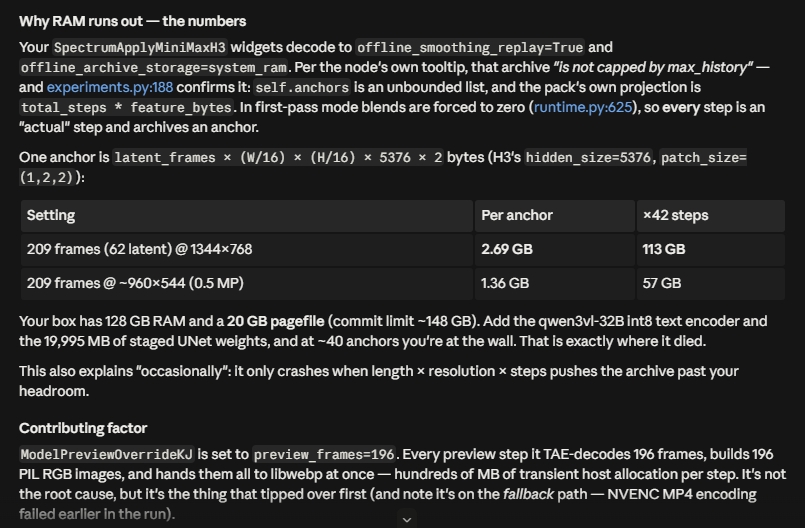Click the ModelPreviewOverrideKJ inline code
Image resolution: width=805 pixels, height=528 pixels.
point(107,455)
